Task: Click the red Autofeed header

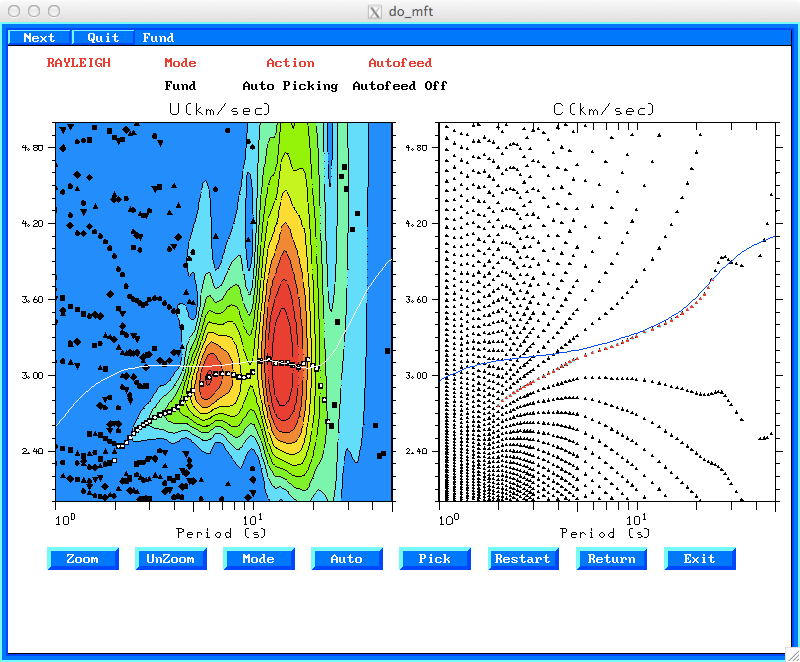Action: point(400,63)
